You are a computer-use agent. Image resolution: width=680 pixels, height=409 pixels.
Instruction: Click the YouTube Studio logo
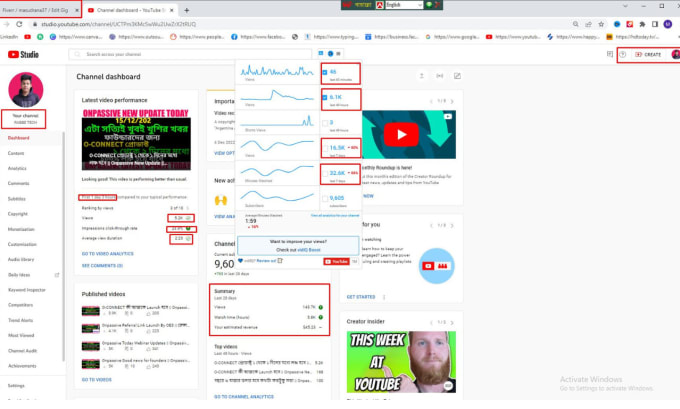click(x=23, y=54)
